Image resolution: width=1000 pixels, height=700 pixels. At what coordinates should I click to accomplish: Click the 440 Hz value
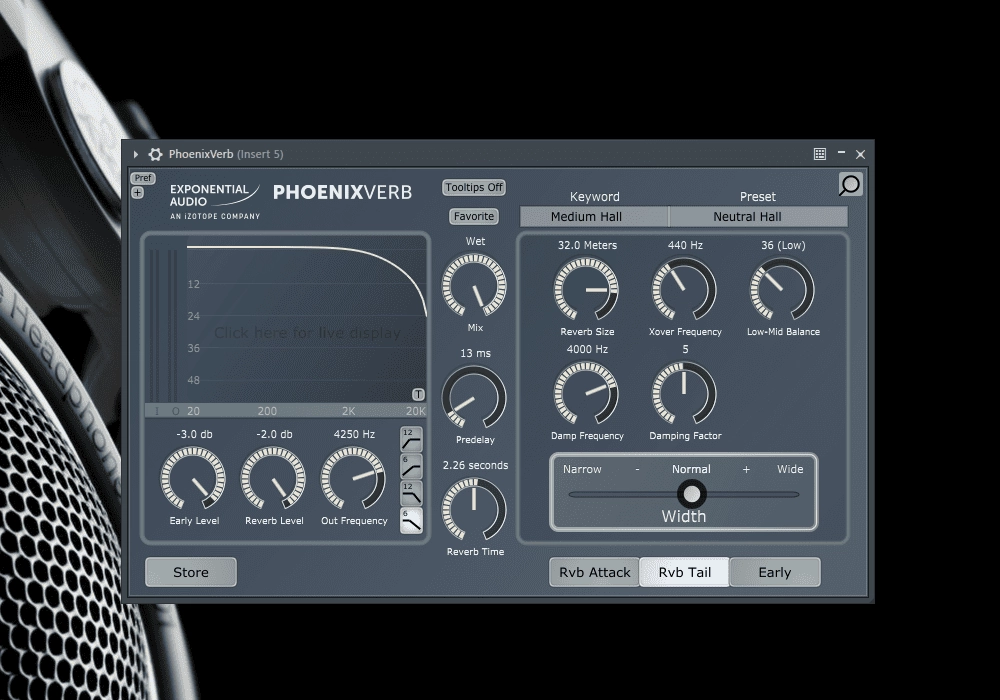(x=685, y=245)
